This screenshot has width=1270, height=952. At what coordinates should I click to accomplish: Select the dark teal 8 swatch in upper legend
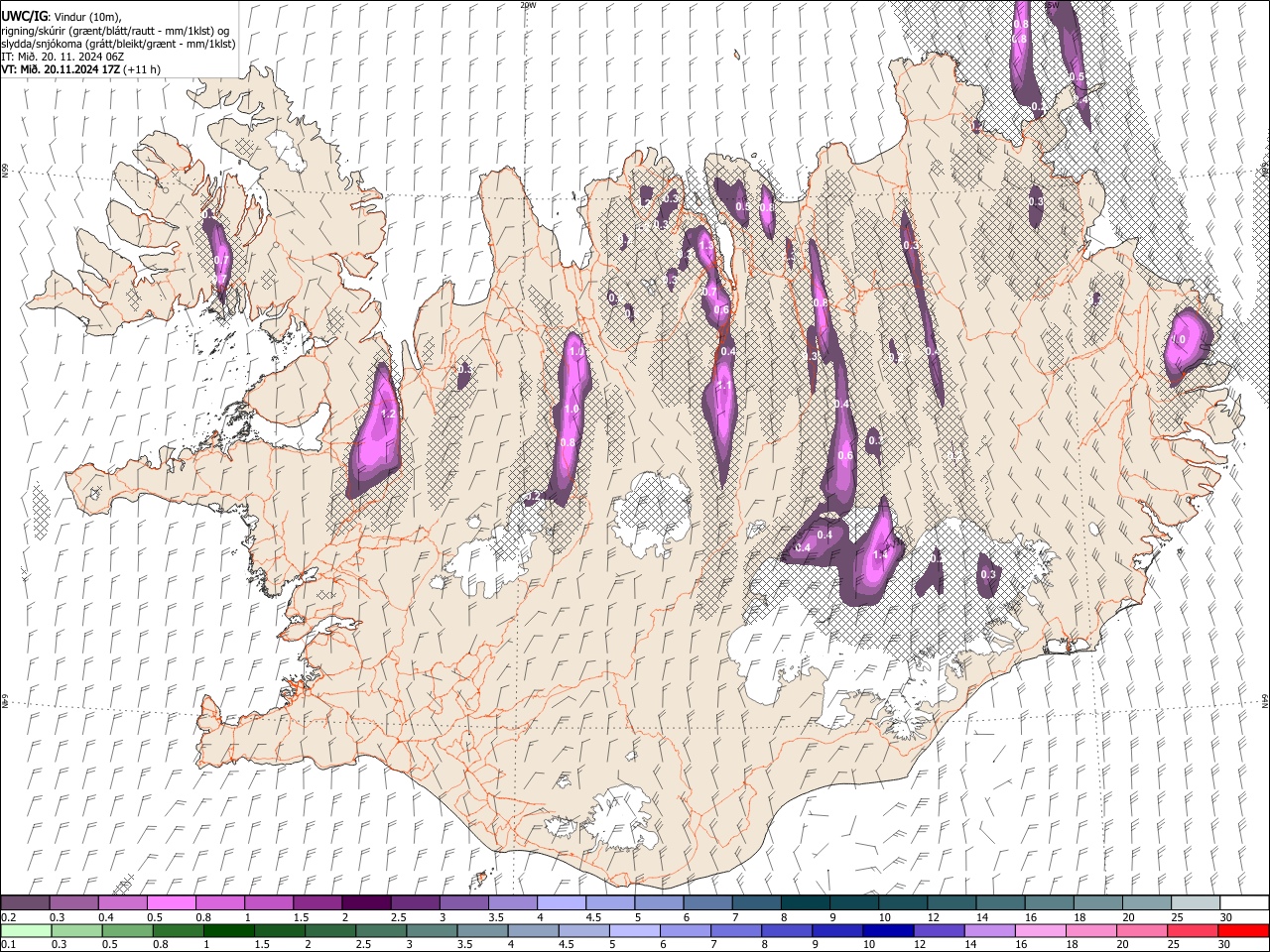pyautogui.click(x=805, y=903)
